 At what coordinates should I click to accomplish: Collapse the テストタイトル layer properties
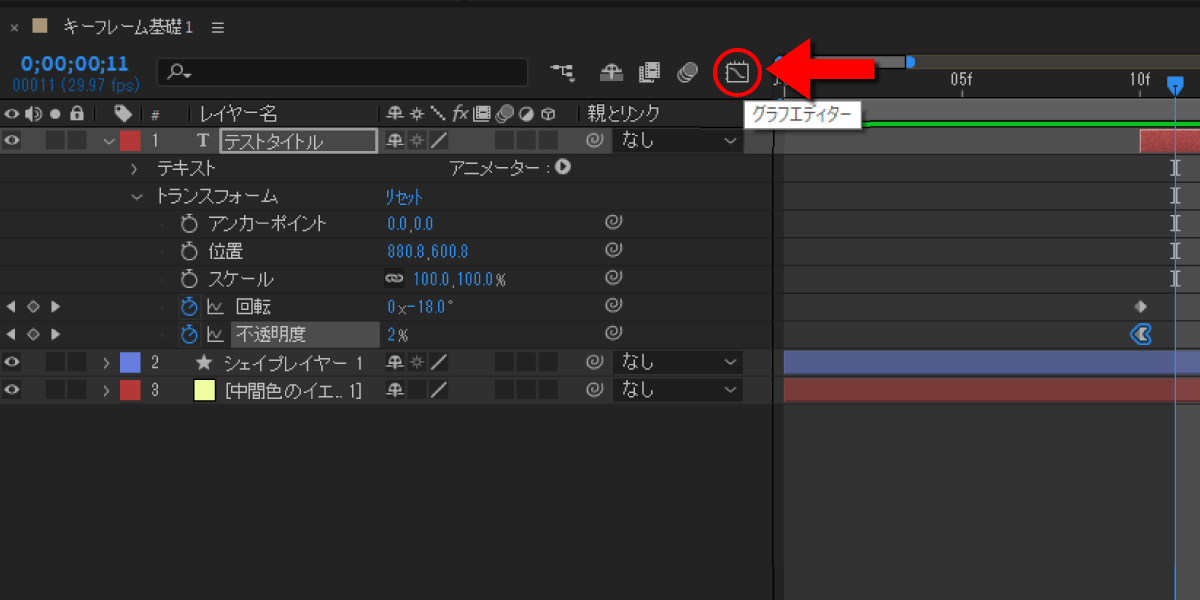click(109, 141)
